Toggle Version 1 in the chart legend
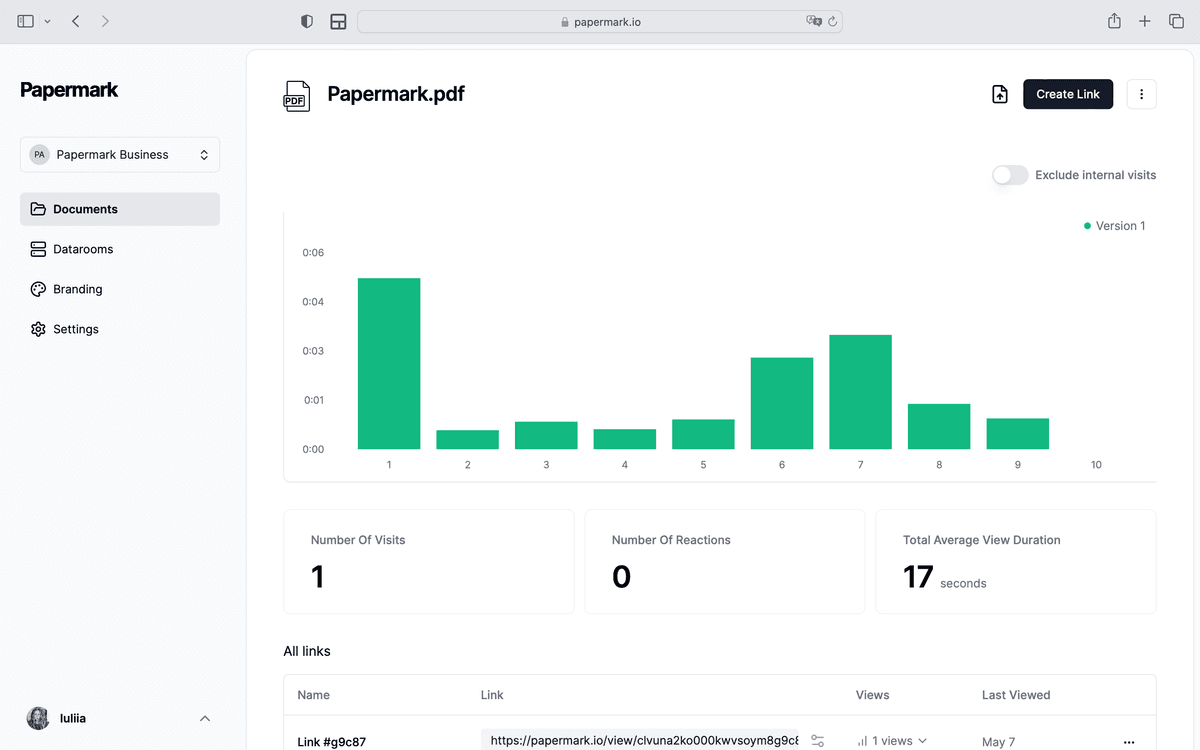The image size is (1200, 750). pyautogui.click(x=1114, y=225)
